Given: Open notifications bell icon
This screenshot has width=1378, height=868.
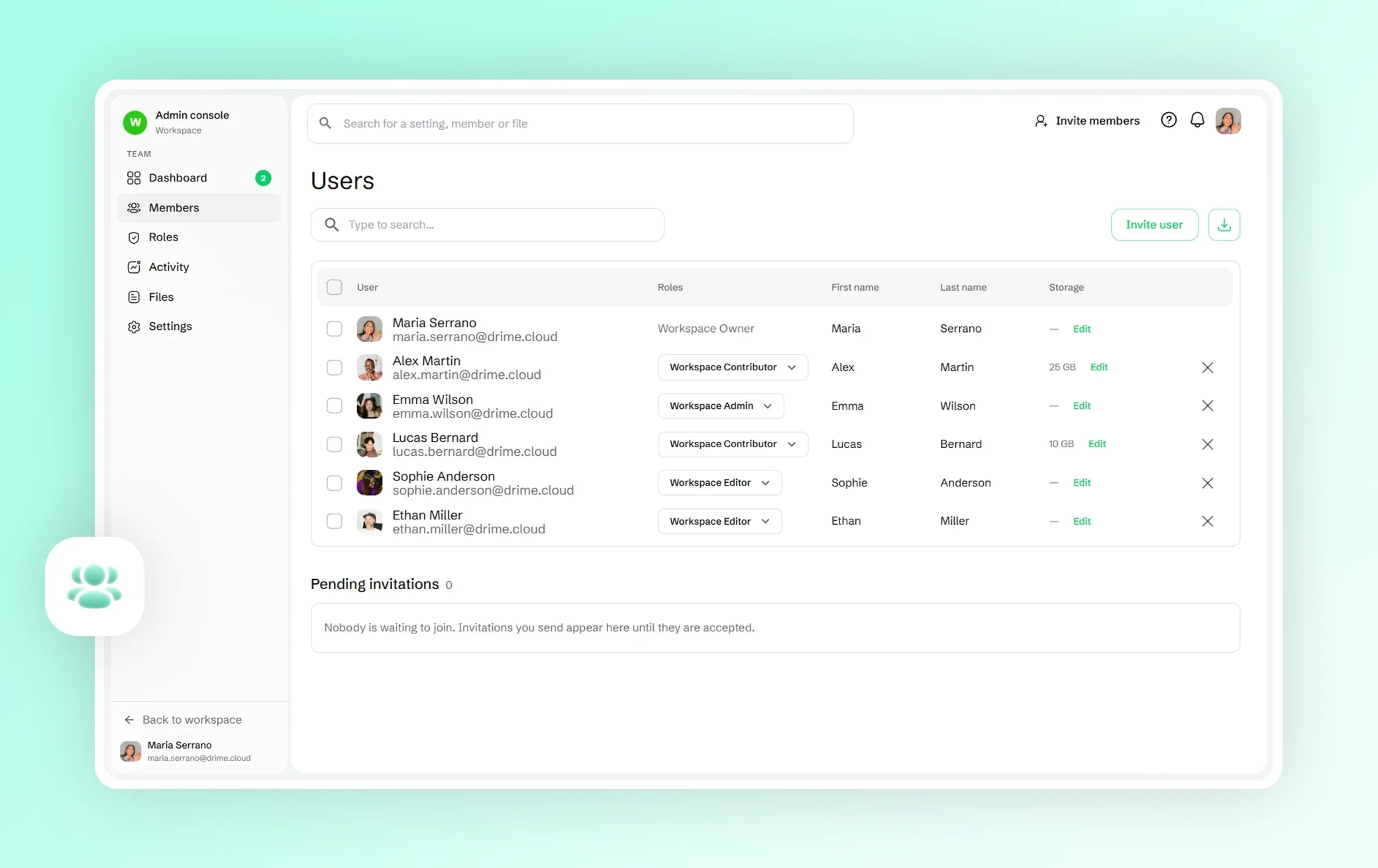Looking at the screenshot, I should (1197, 120).
